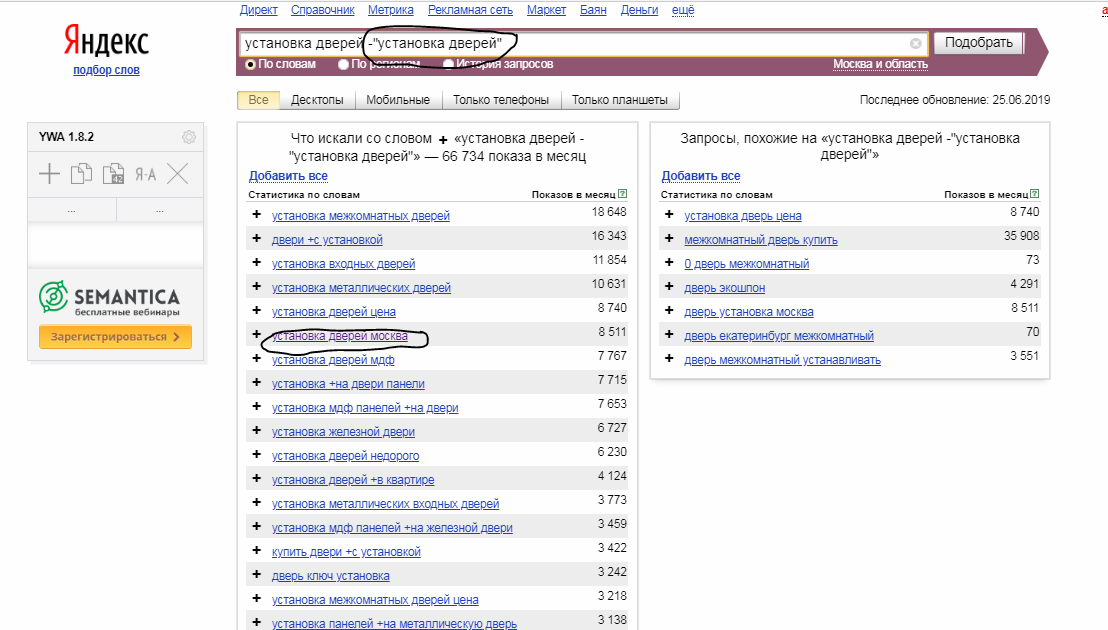Add phrase 'установка железной двери' with plus
Image resolution: width=1108 pixels, height=630 pixels.
tap(257, 430)
